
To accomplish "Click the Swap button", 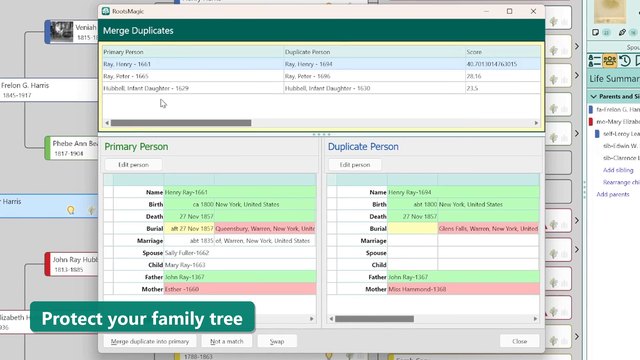I will [277, 341].
